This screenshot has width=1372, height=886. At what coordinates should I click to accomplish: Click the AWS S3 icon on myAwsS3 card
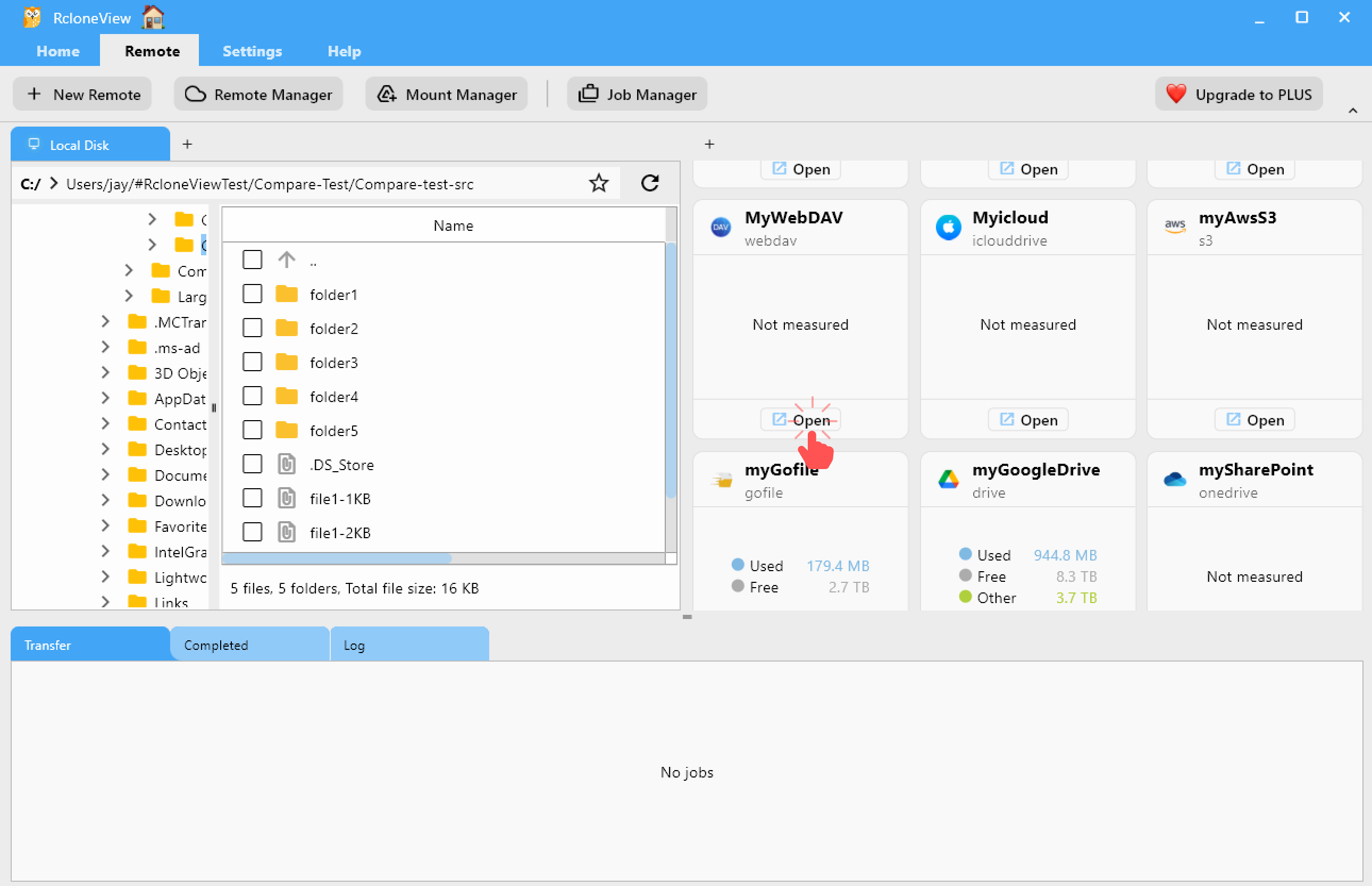point(1175,226)
